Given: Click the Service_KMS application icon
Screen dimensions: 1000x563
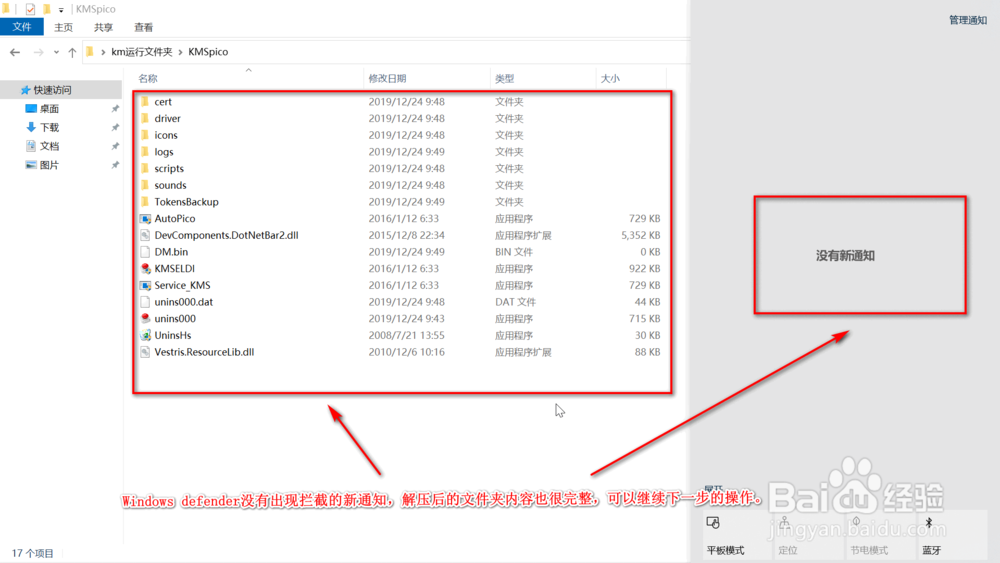Looking at the screenshot, I should 145,285.
